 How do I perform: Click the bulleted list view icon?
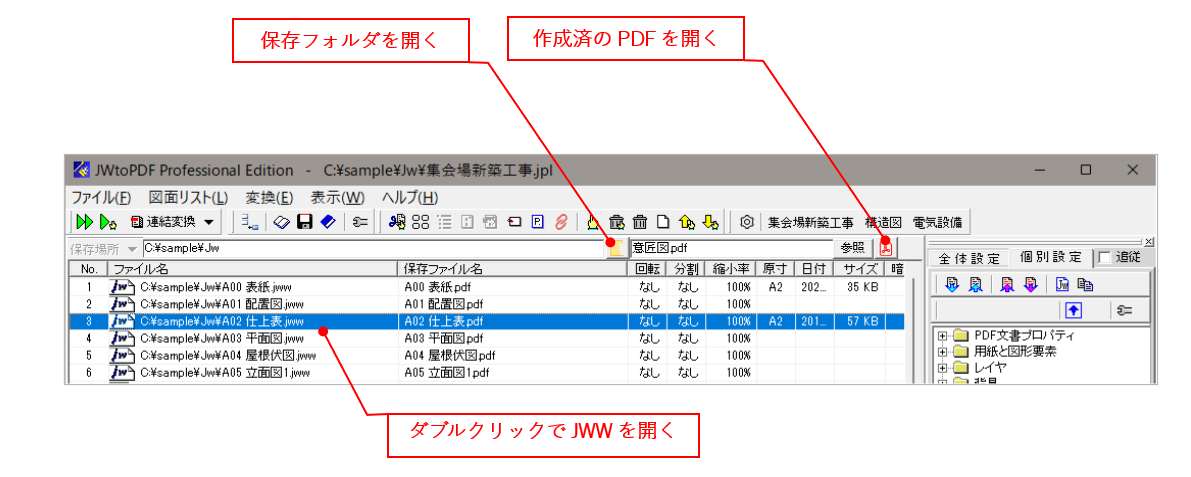pos(444,222)
